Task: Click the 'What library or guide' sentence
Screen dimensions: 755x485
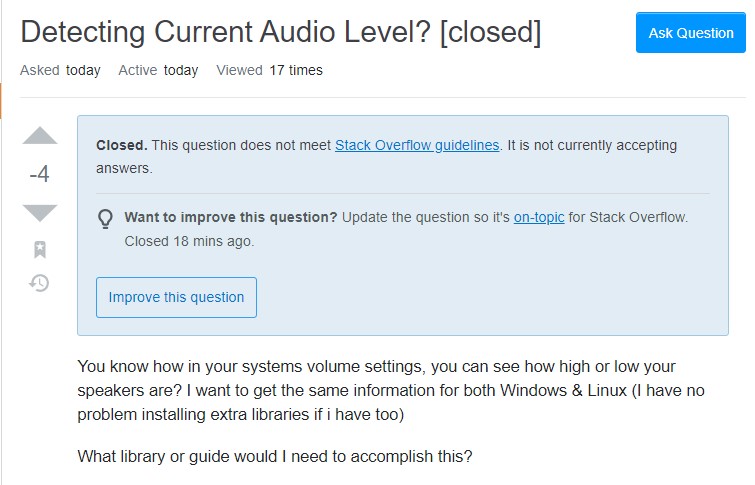Action: [275, 456]
